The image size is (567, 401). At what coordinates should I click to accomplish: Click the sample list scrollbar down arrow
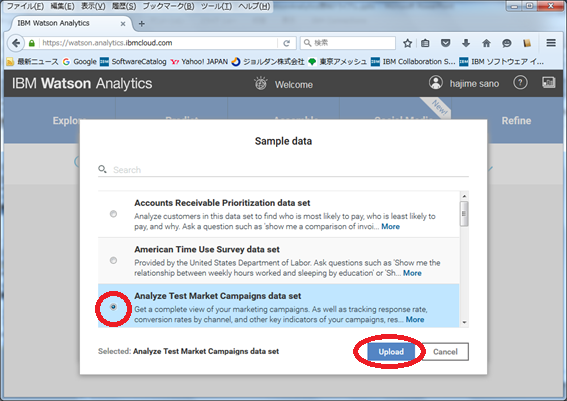(464, 323)
